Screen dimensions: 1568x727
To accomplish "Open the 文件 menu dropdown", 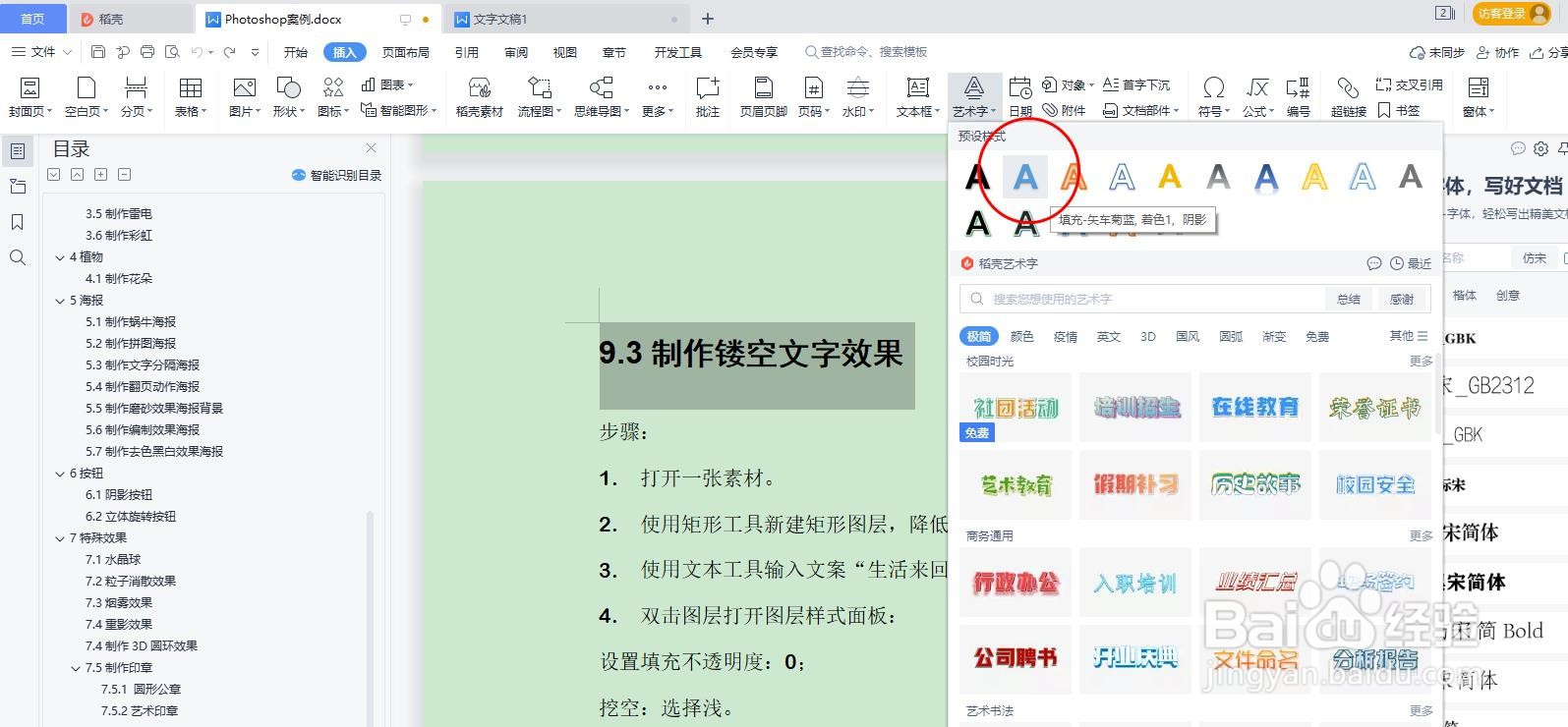I will tap(41, 52).
